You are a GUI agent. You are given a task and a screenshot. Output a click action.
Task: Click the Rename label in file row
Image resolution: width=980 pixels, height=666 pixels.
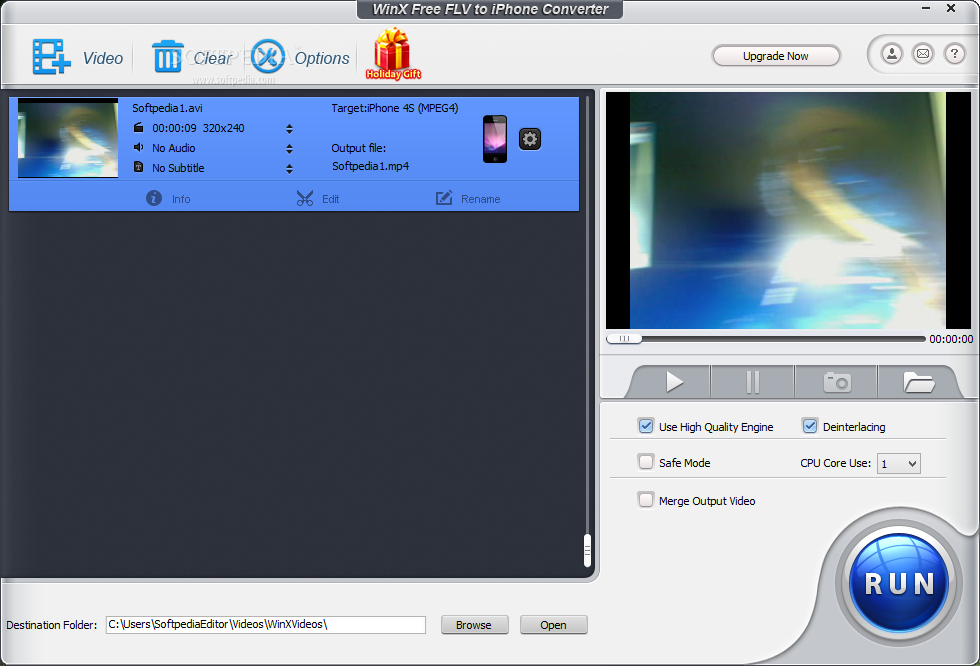(x=481, y=199)
